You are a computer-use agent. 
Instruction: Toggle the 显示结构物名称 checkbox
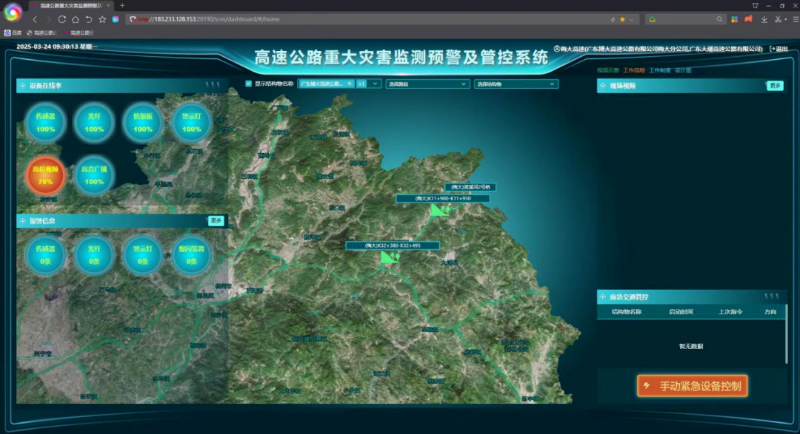(x=249, y=85)
